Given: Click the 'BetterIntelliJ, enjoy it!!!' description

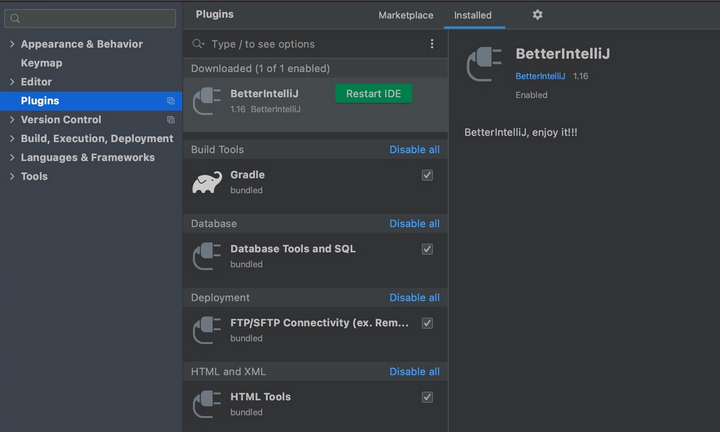Looking at the screenshot, I should pos(521,132).
